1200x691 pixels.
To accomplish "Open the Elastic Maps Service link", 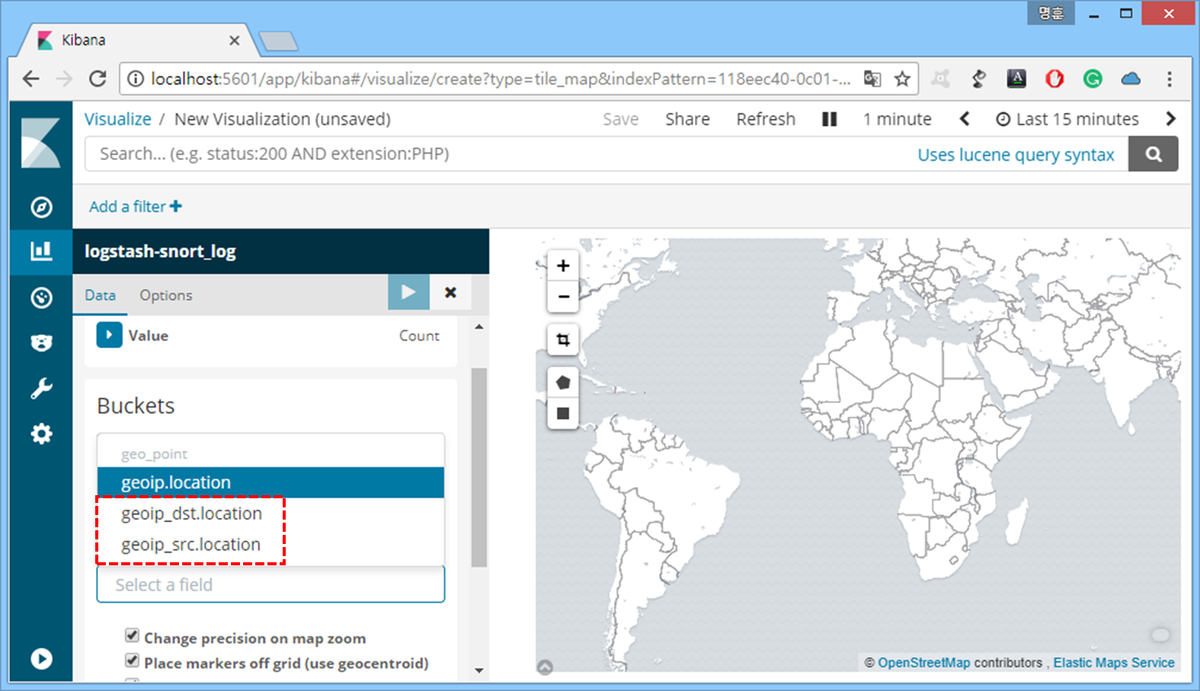I will 1114,662.
